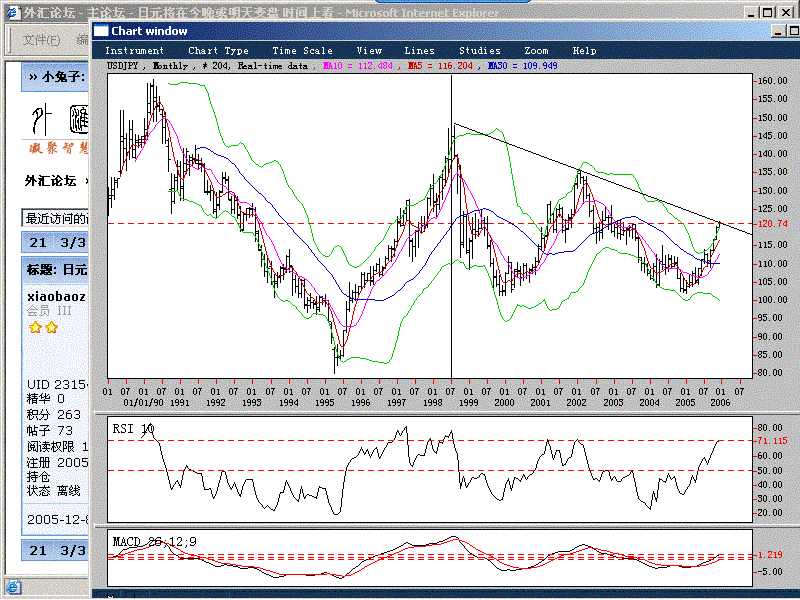The image size is (800, 600).
Task: Click the 帖子 73 profile text
Action: point(49,431)
